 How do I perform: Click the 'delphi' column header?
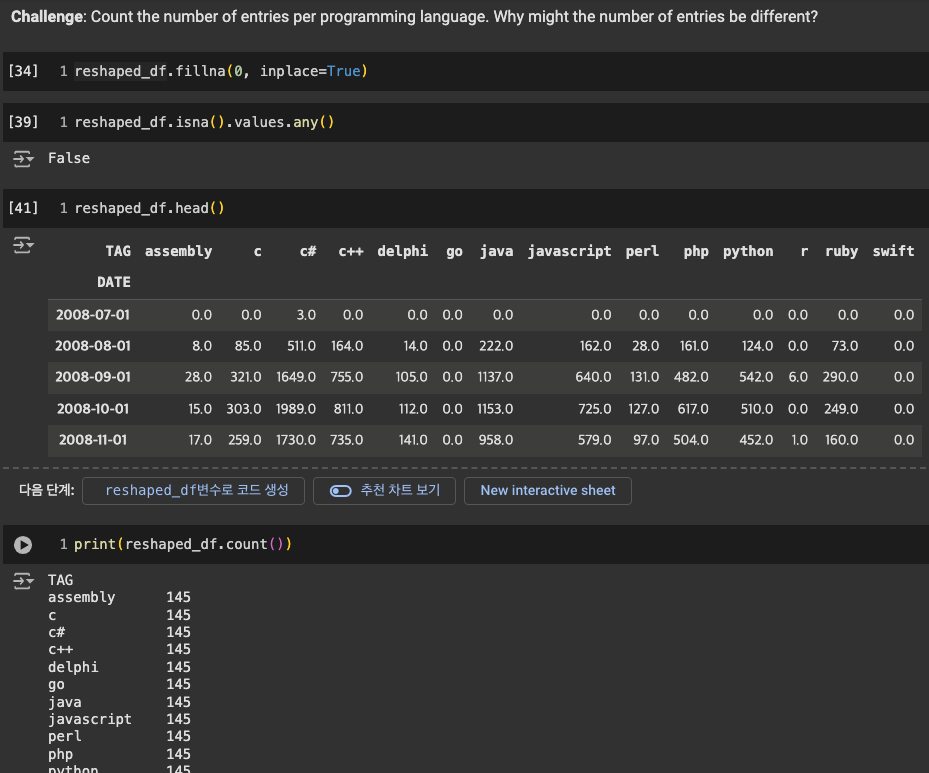[402, 251]
